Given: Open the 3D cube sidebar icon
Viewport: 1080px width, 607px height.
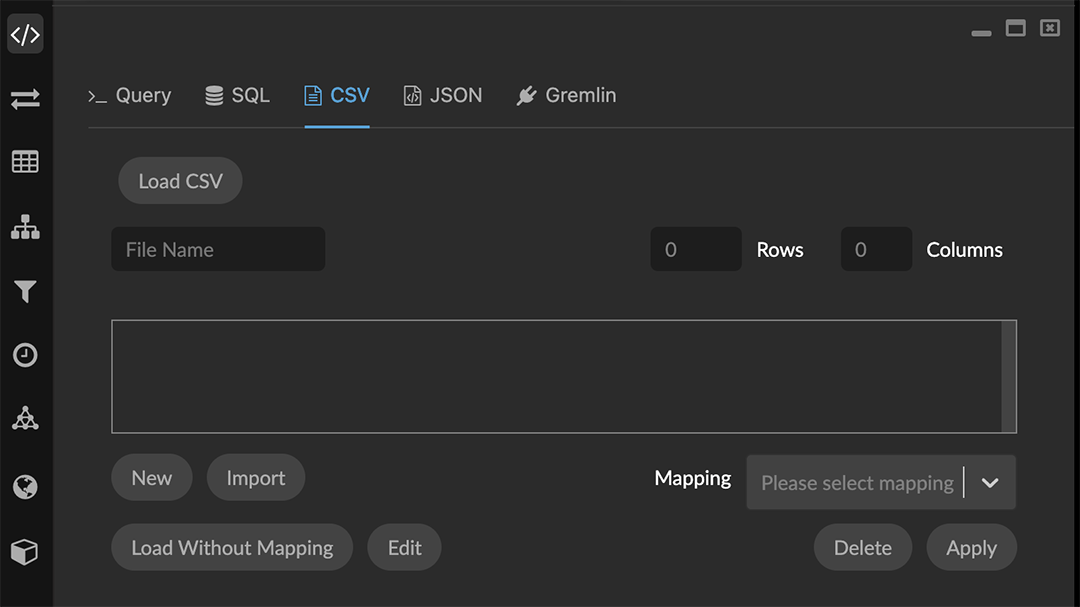Looking at the screenshot, I should [x=25, y=552].
